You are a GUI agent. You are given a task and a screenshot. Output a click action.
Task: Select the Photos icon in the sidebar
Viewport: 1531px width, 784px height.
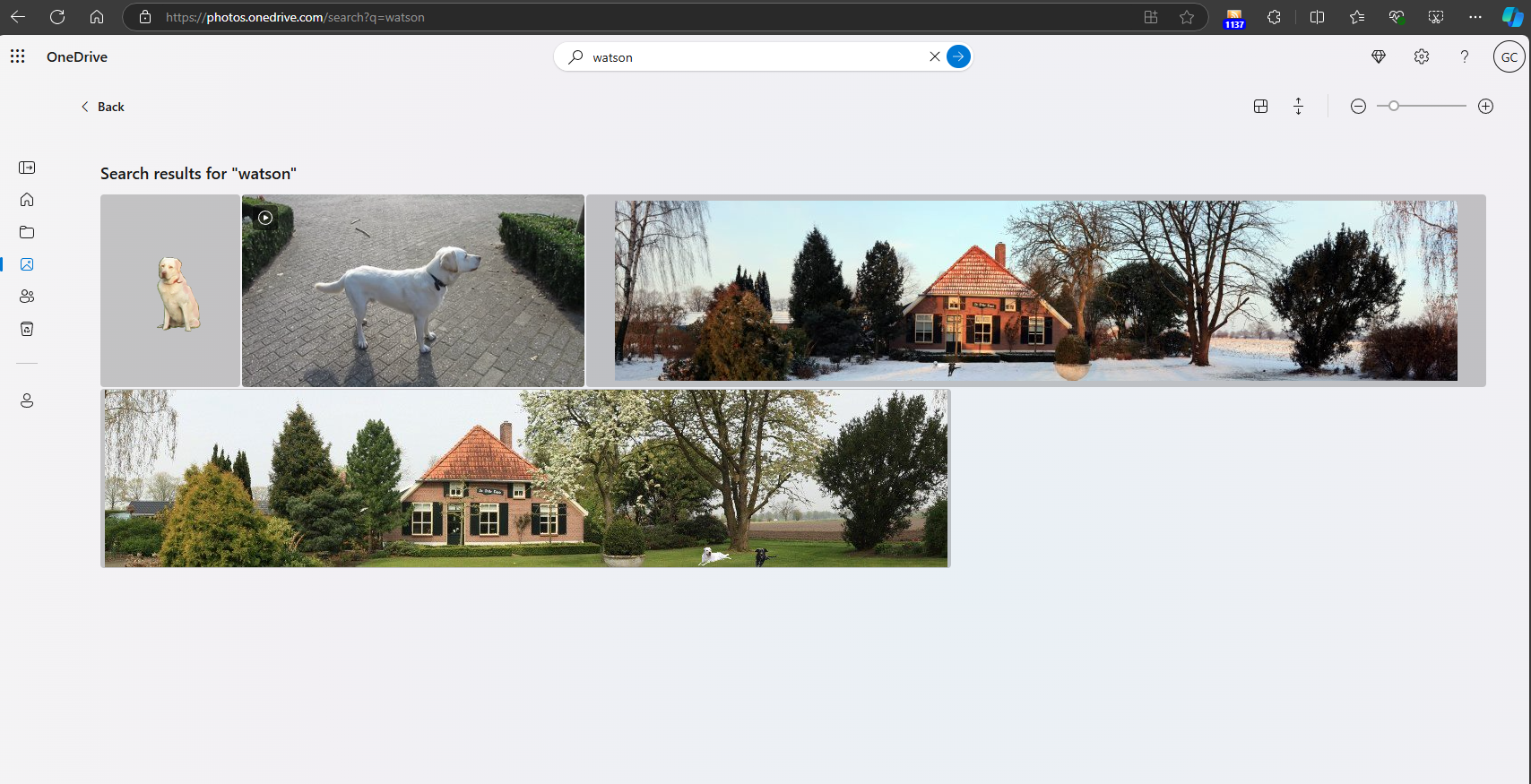tap(27, 264)
